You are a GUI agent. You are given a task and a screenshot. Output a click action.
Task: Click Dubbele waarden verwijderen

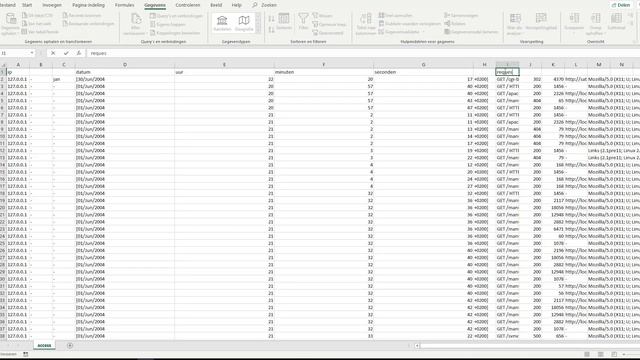click(x=409, y=24)
